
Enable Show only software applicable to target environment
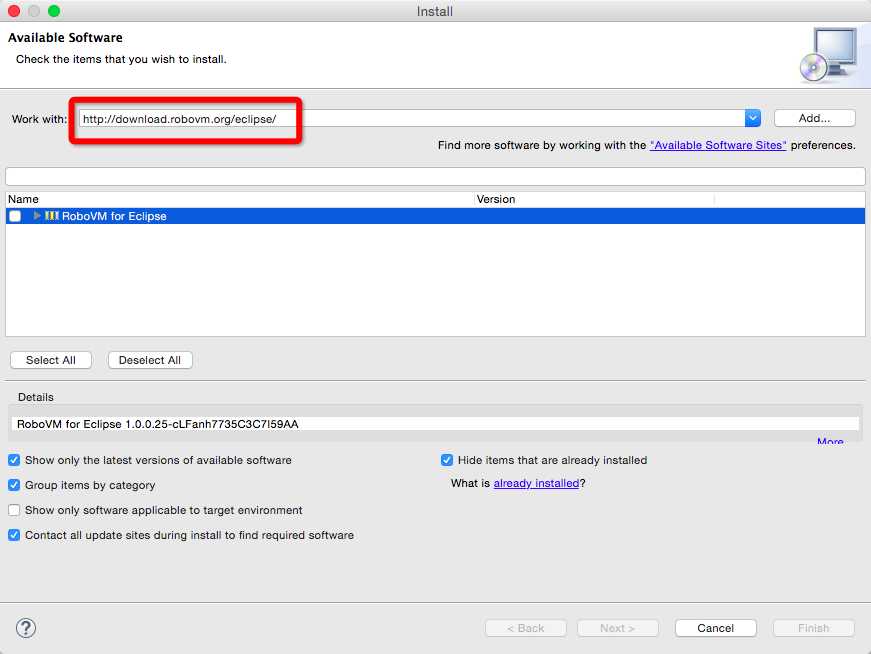click(x=14, y=510)
